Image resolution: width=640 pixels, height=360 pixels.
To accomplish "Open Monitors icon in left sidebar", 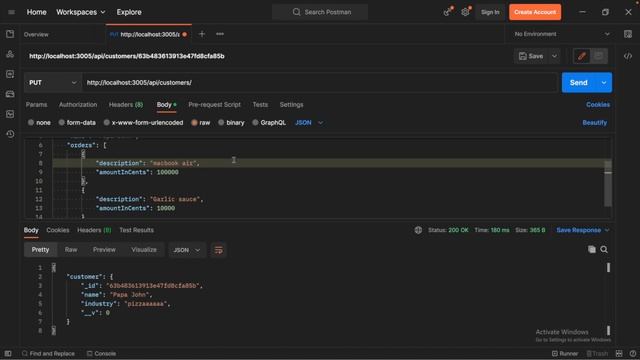I will (10, 114).
